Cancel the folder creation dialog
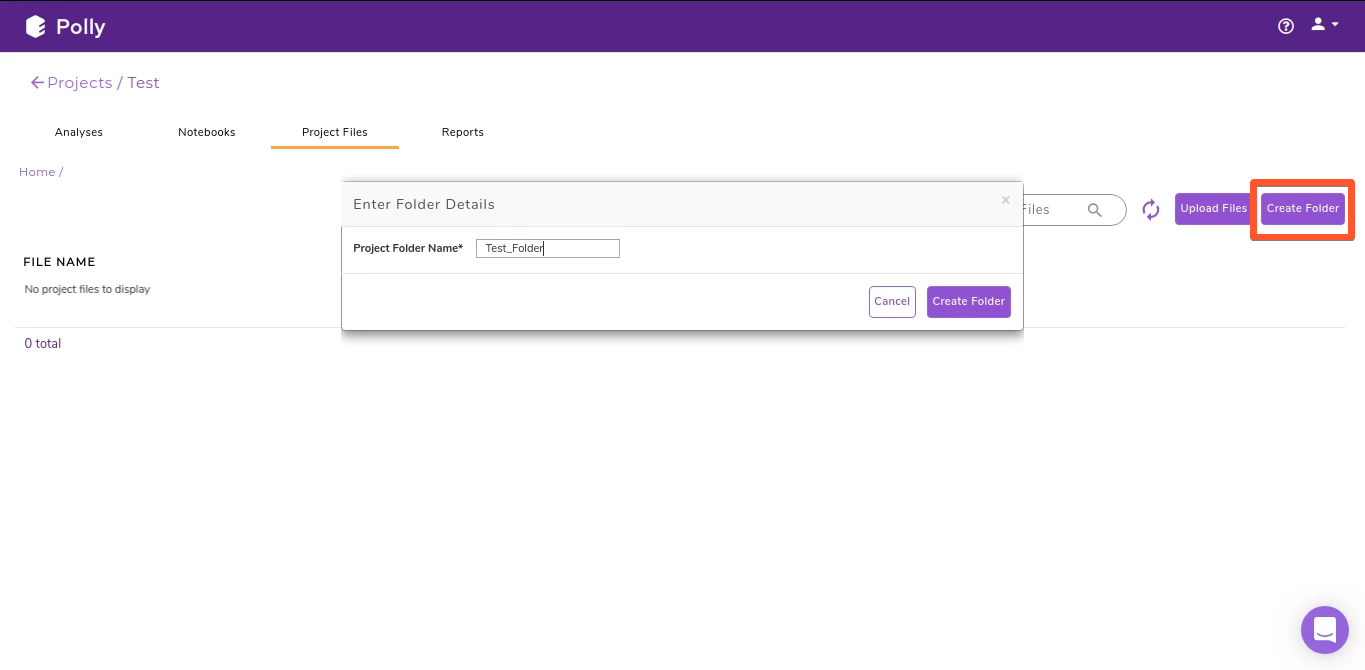 click(x=891, y=301)
